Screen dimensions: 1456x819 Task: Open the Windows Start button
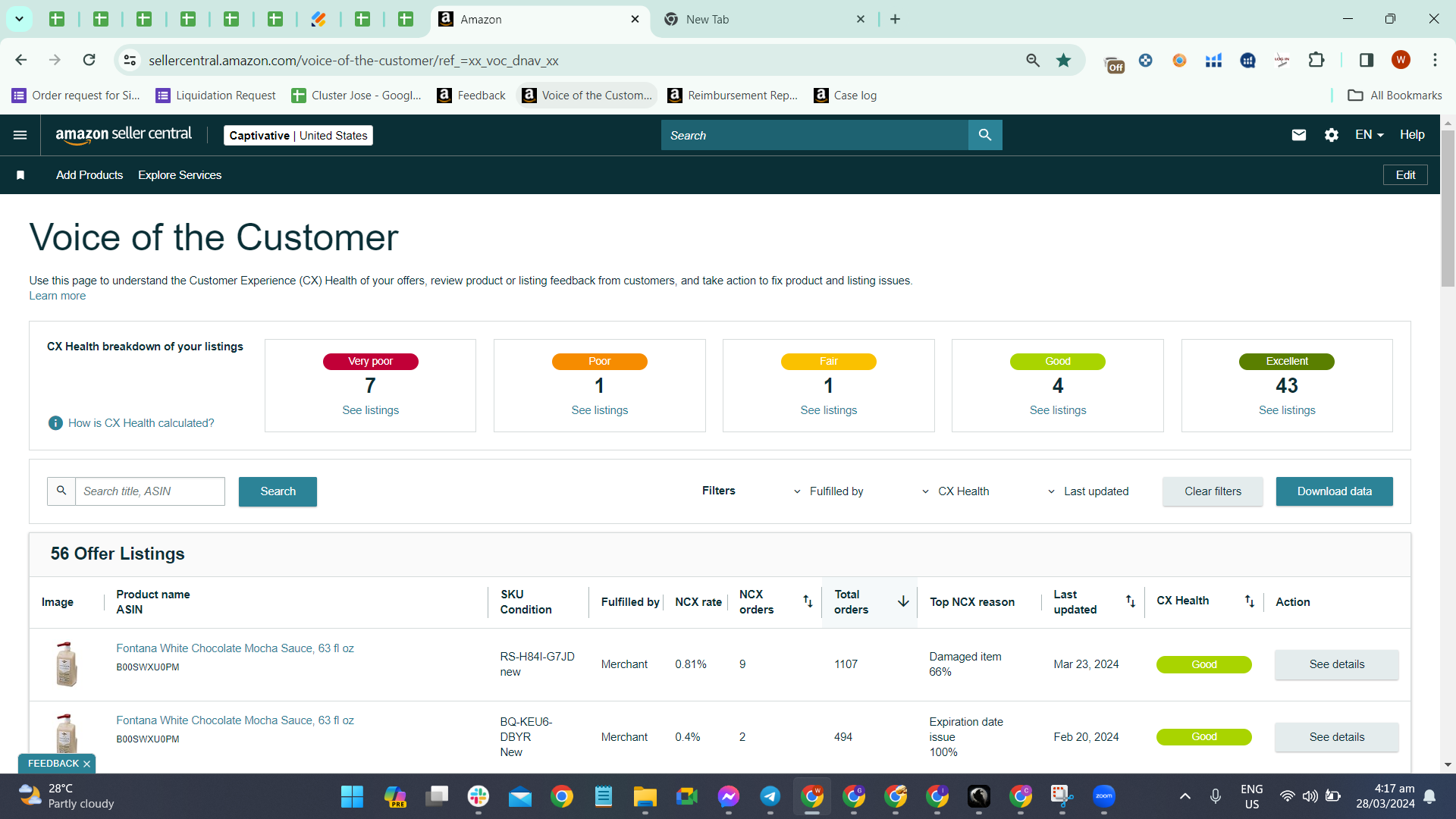point(352,796)
